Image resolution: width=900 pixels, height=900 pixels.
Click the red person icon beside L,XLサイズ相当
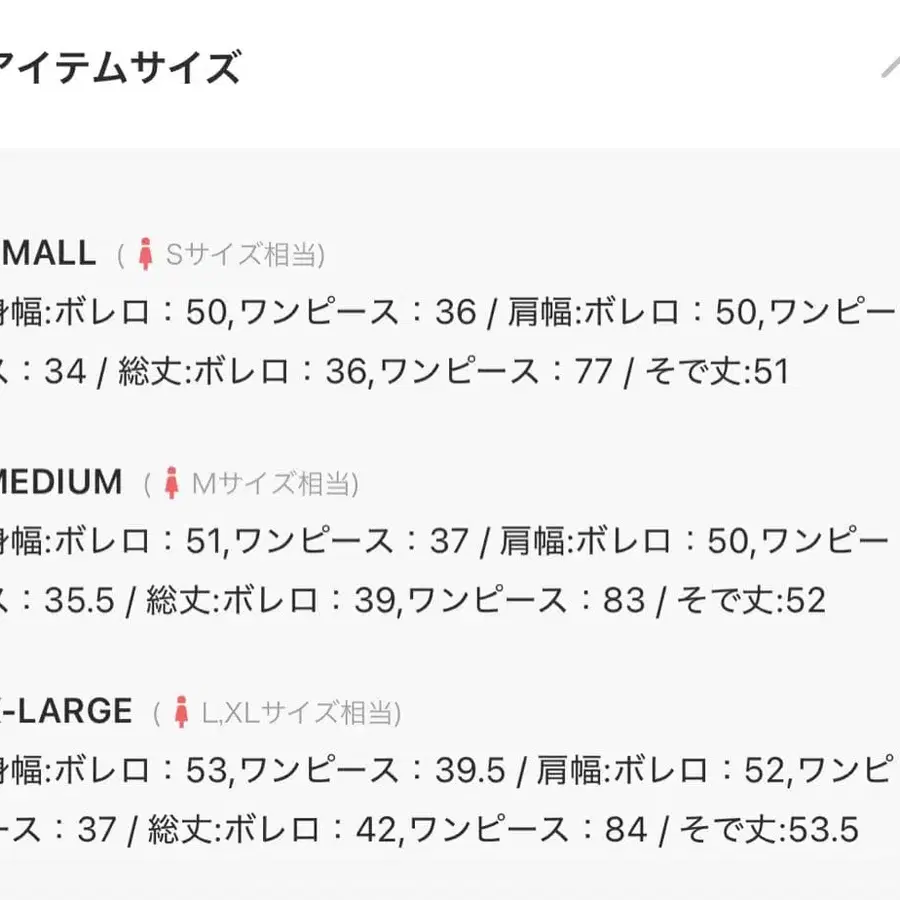(181, 712)
